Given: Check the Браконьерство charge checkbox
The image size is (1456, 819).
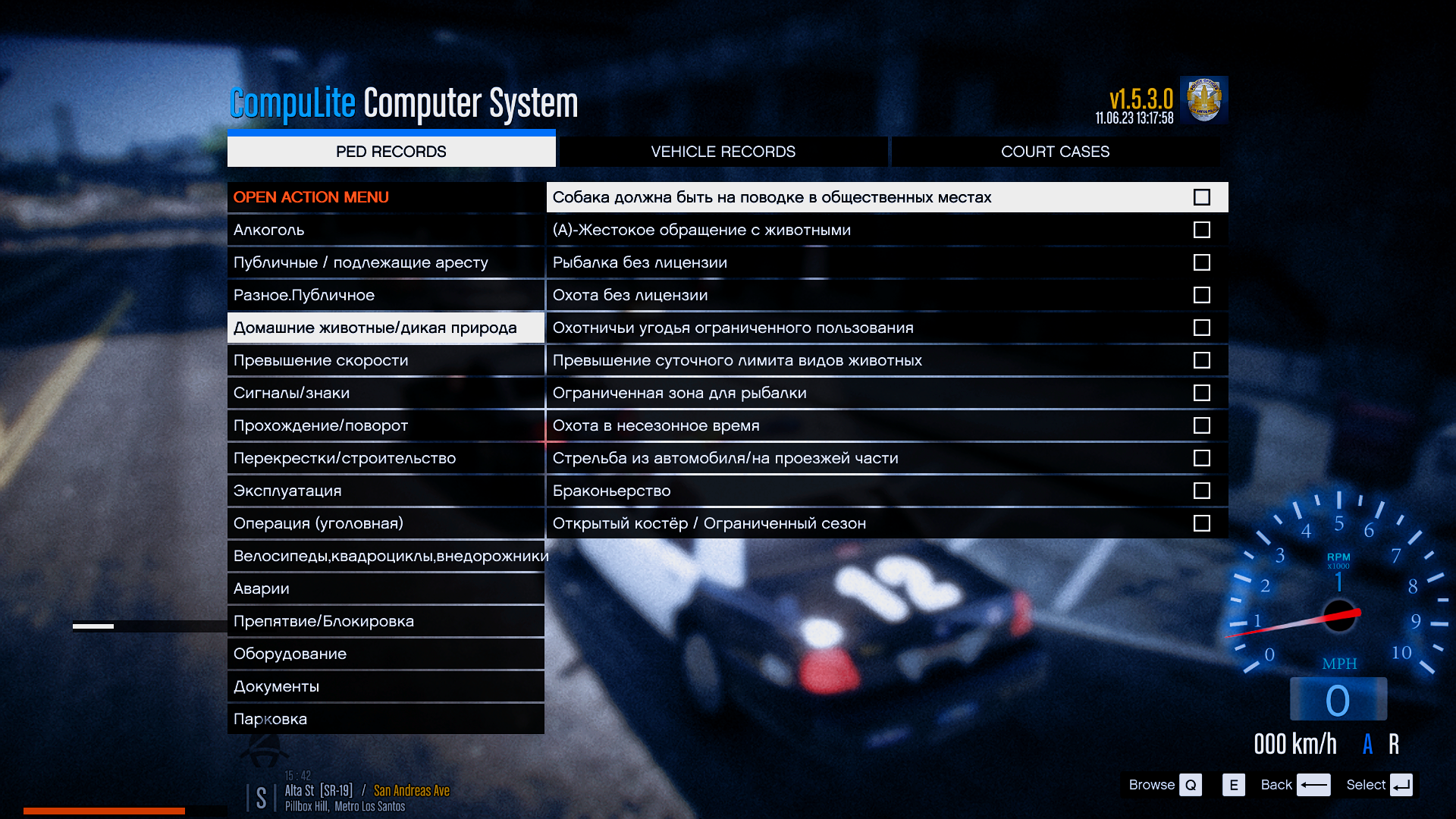Looking at the screenshot, I should point(1201,491).
